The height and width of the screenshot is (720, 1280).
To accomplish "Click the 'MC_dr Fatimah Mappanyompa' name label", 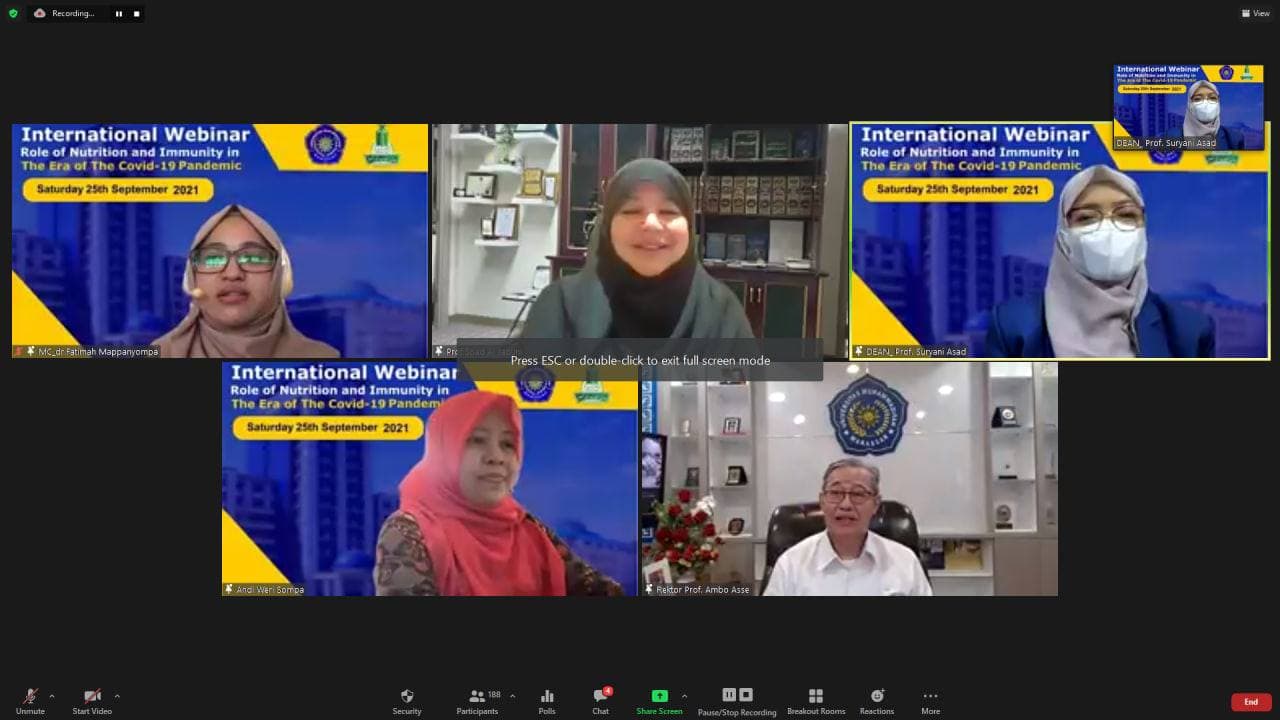I will click(x=98, y=352).
